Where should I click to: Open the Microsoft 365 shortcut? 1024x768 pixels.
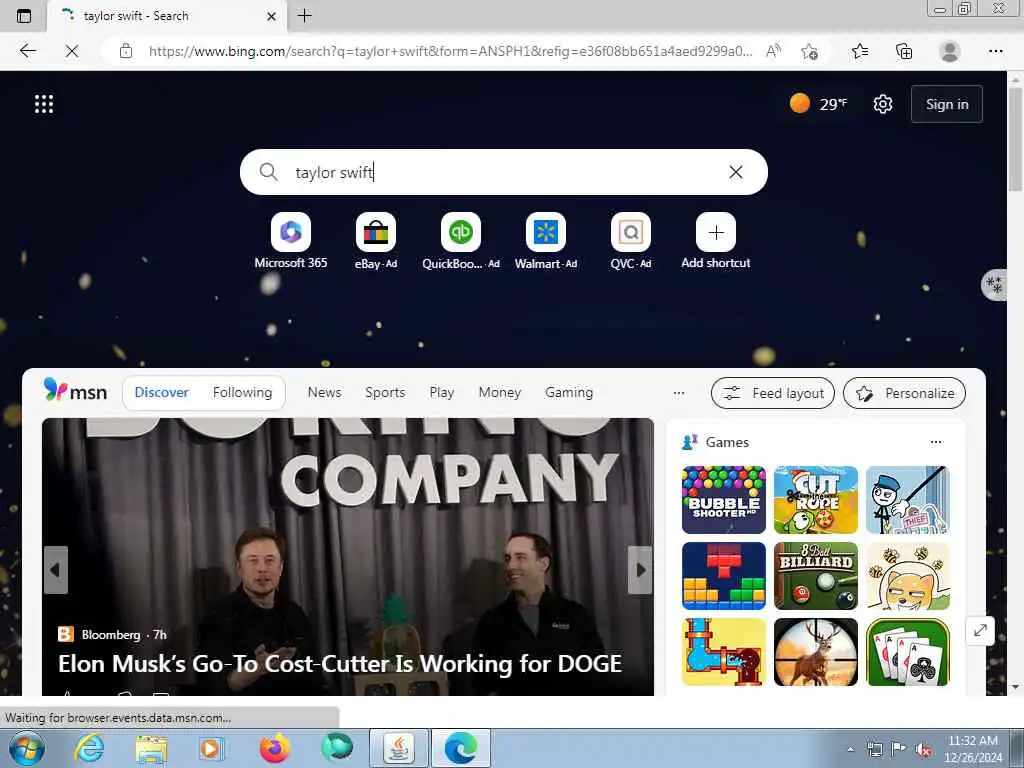[291, 241]
